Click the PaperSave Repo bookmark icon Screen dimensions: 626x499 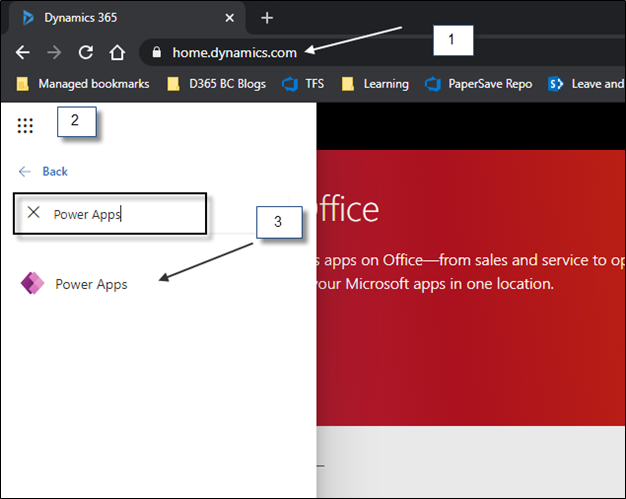tap(432, 84)
